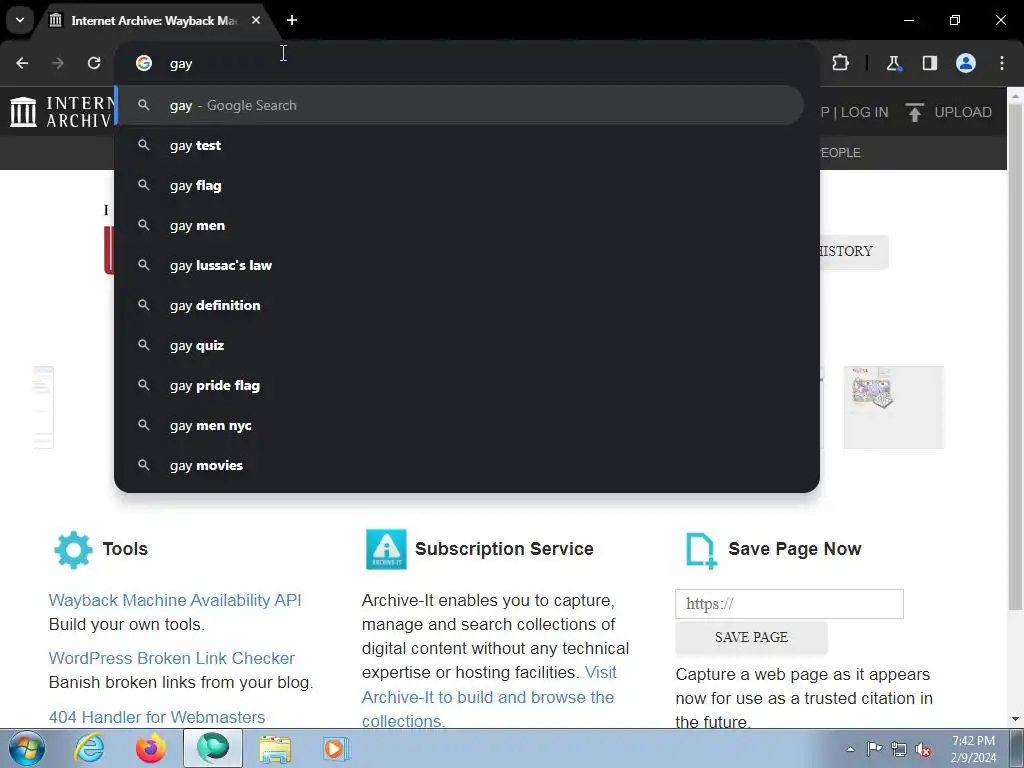The image size is (1024, 768).
Task: Launch Internet Explorer from taskbar
Action: (x=89, y=748)
